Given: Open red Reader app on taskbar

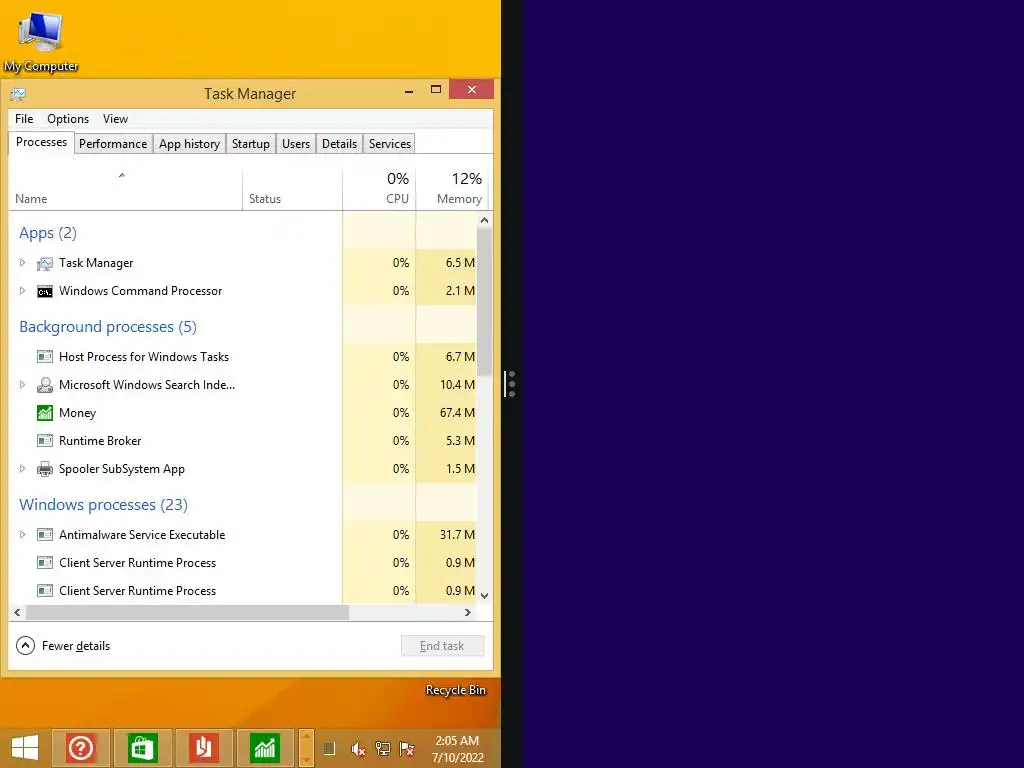Looking at the screenshot, I should (x=204, y=748).
